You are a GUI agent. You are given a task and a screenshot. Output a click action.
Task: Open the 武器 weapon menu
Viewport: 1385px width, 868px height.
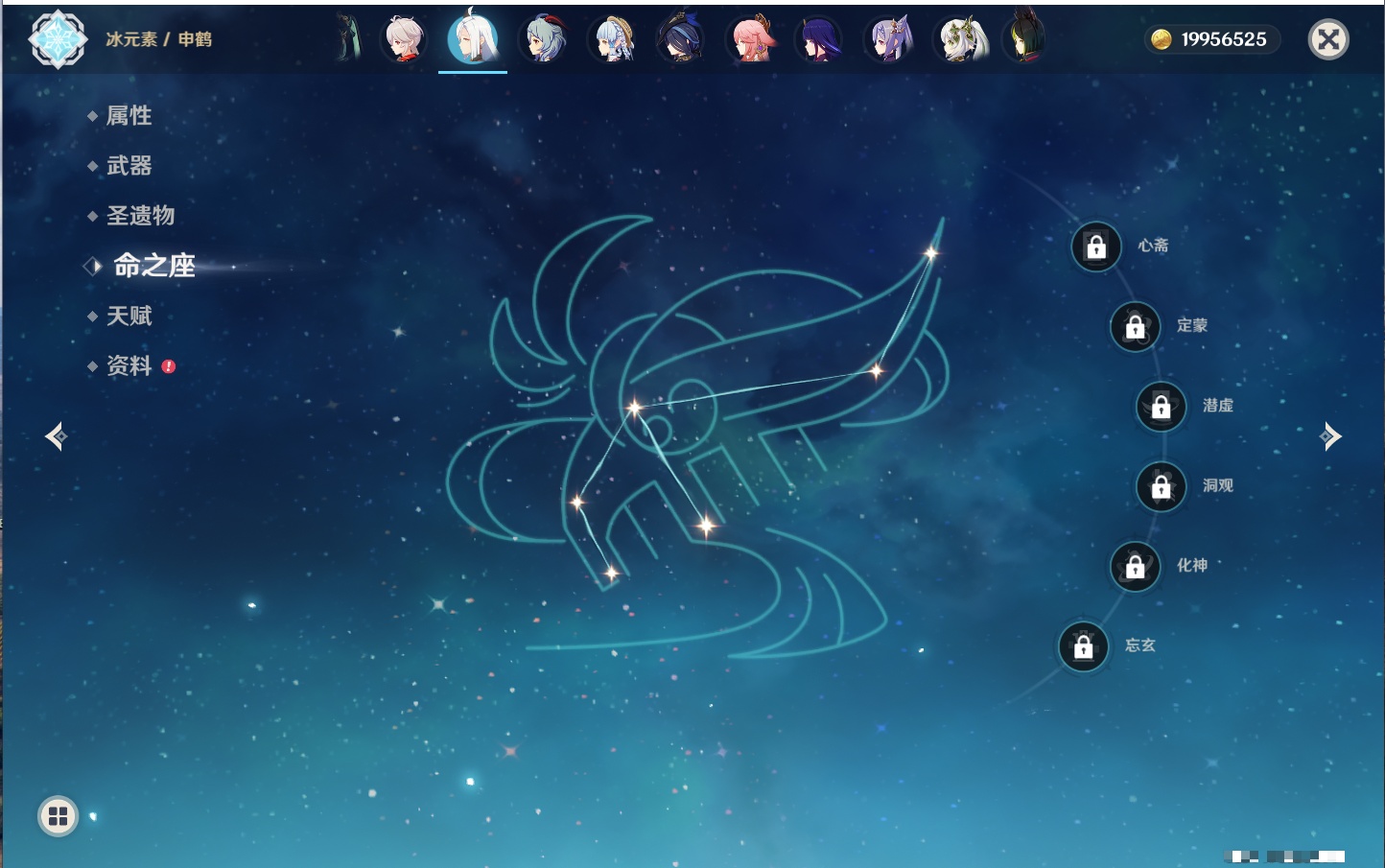coord(129,166)
